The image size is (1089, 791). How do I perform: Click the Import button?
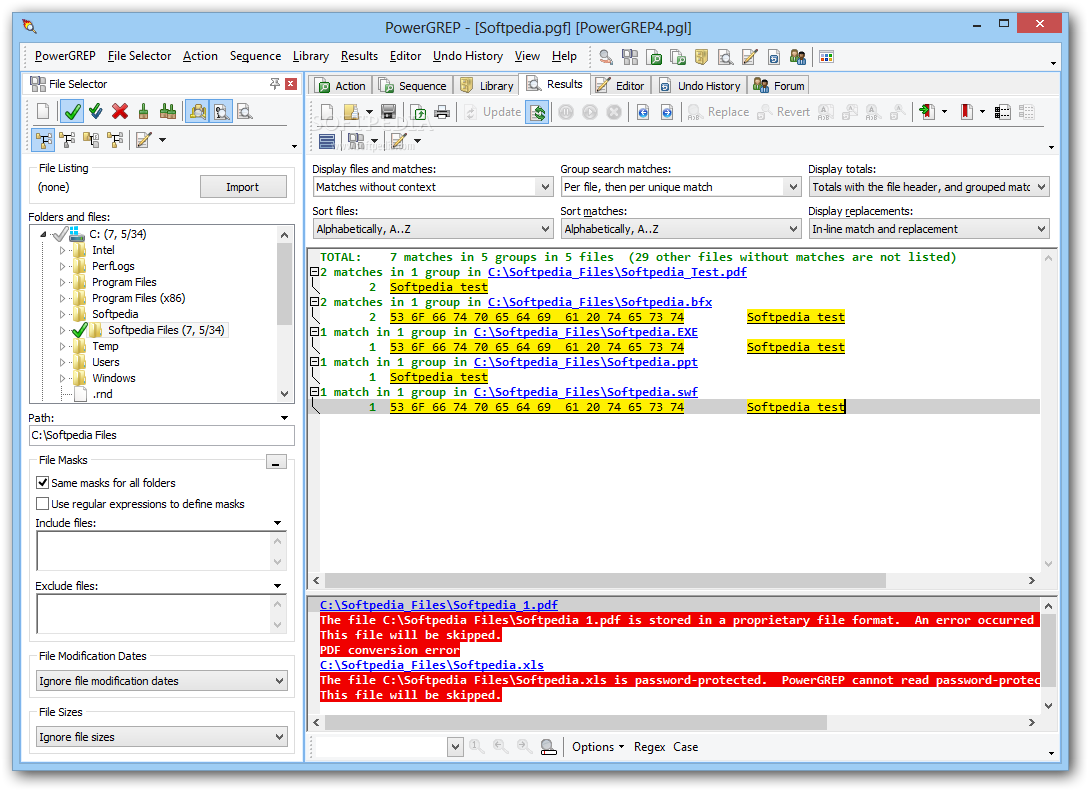point(242,187)
